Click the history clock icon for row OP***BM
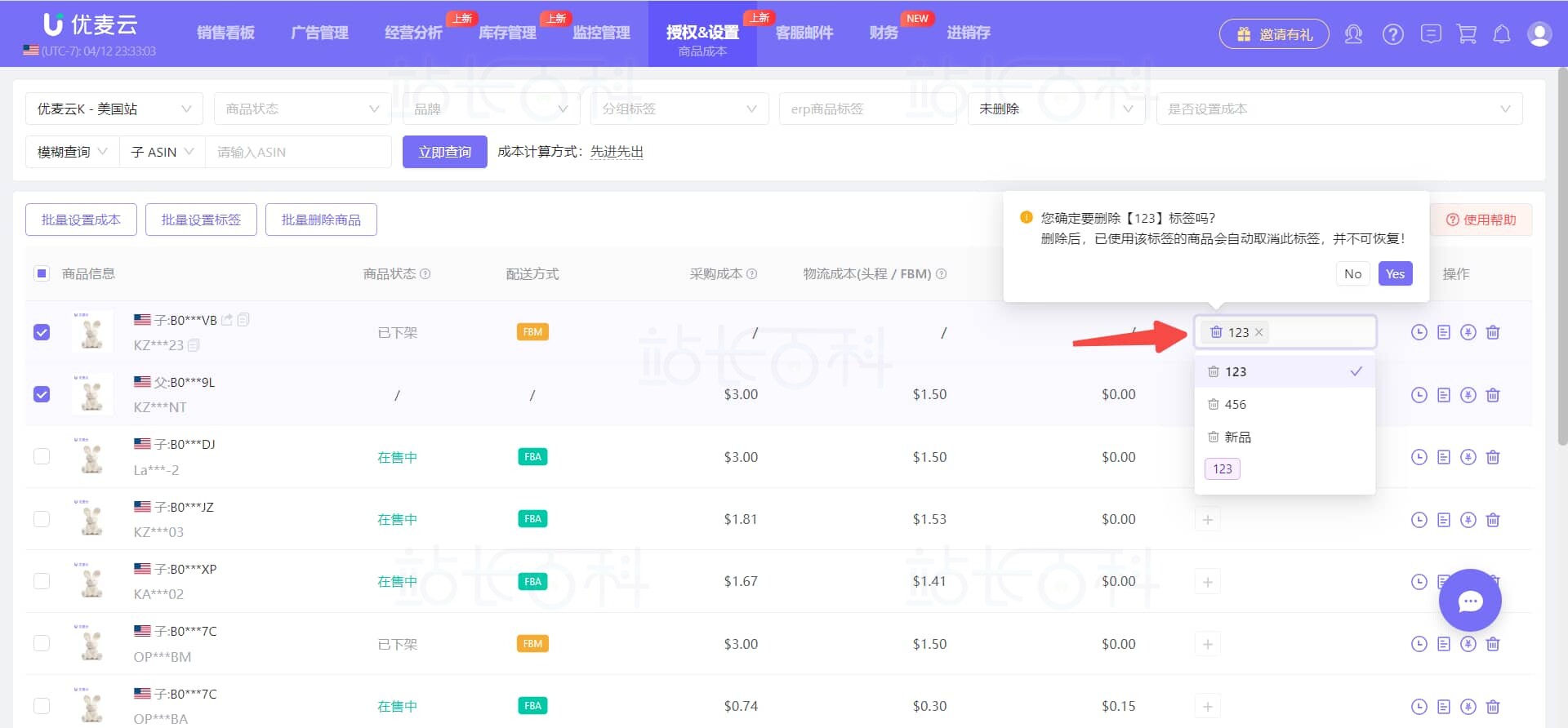The width and height of the screenshot is (1568, 728). [1419, 644]
